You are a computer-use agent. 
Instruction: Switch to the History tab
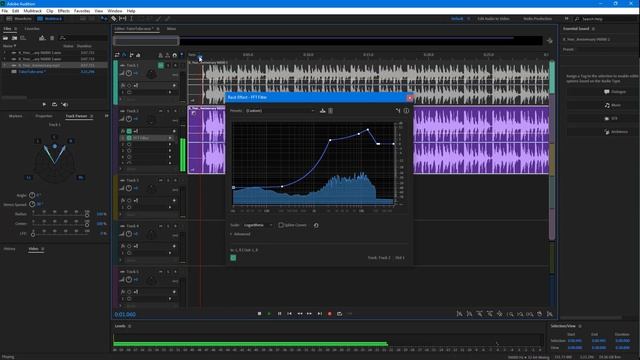coord(9,249)
